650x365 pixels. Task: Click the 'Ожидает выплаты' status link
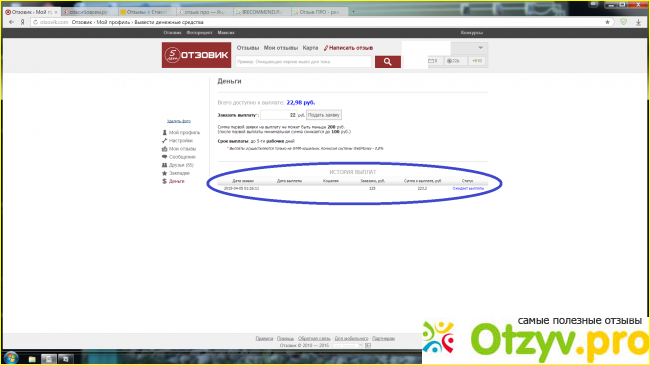pyautogui.click(x=468, y=188)
